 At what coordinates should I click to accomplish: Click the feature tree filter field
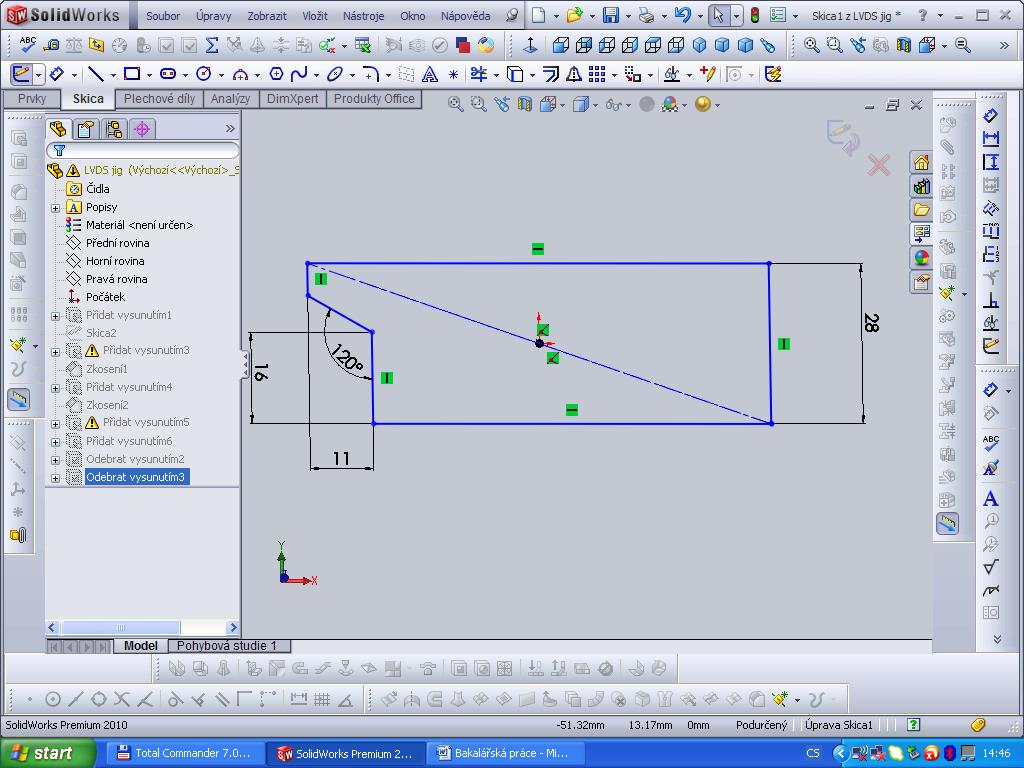click(142, 151)
